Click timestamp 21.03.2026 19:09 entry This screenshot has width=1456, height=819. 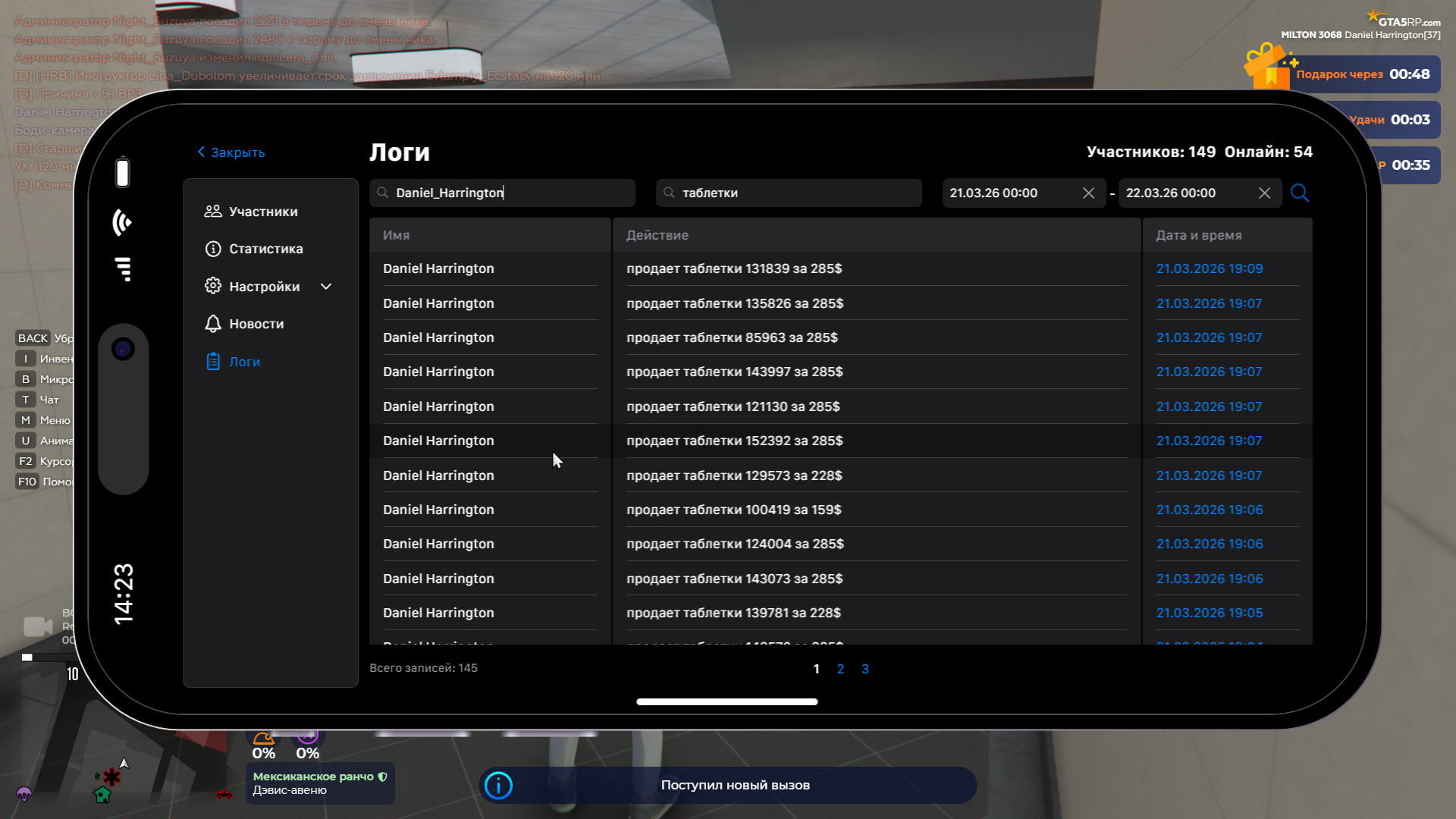1209,268
